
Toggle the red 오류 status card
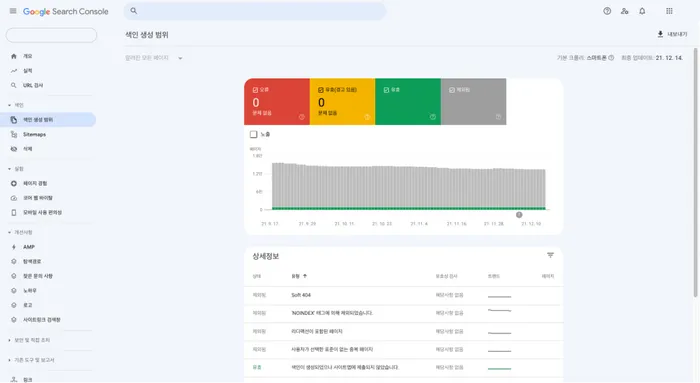click(x=277, y=102)
